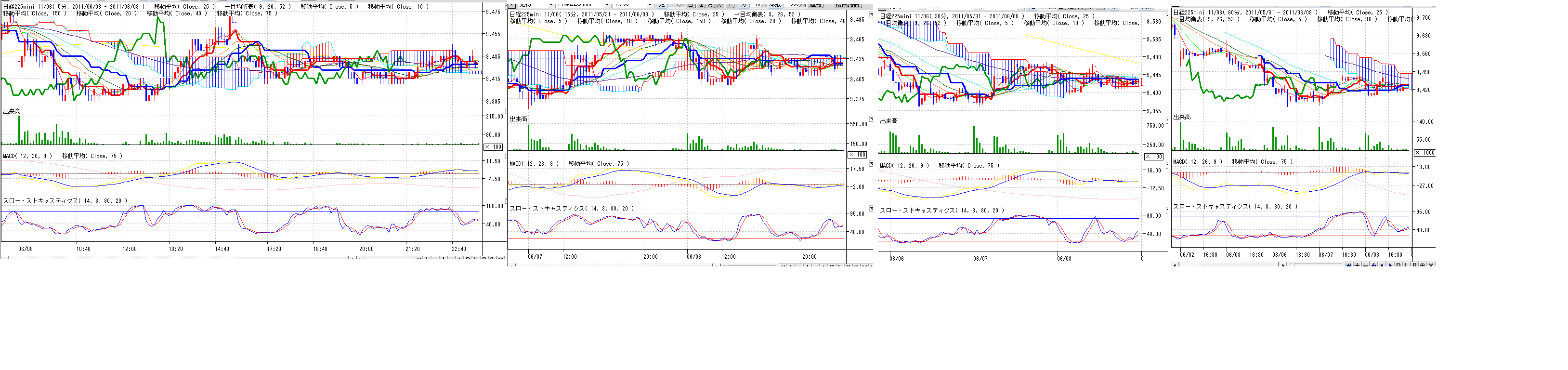Click the blue rewind icon under 60-minute chart
1568x370 pixels.
(1349, 265)
